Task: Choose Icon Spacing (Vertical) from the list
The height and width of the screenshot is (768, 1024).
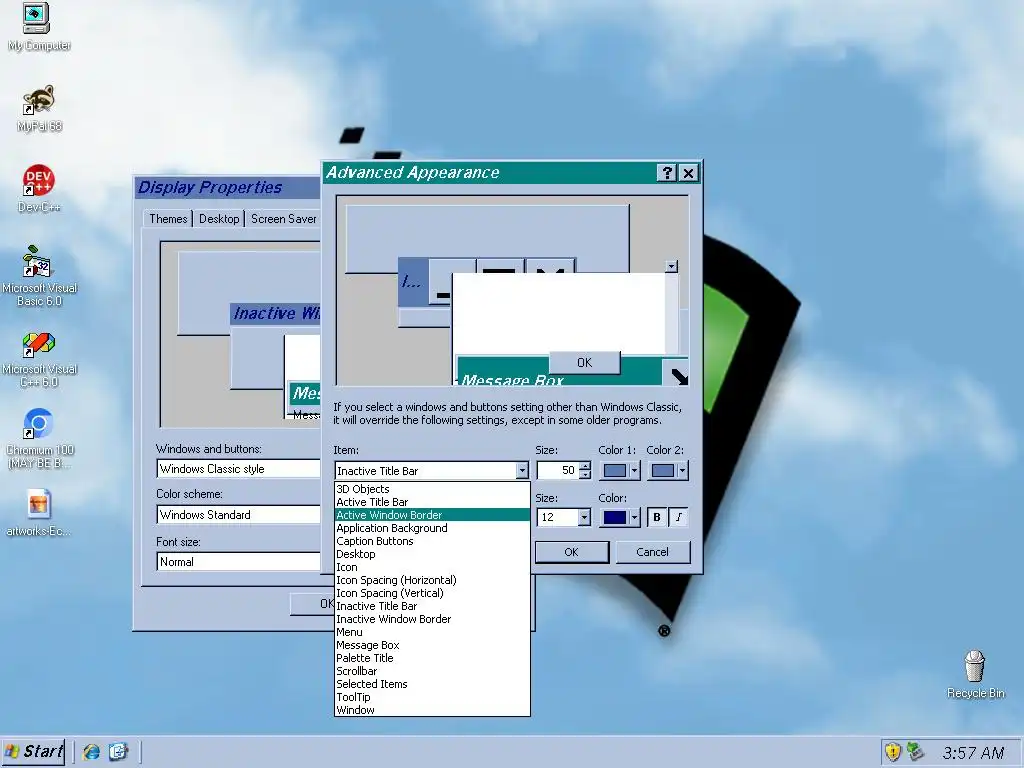Action: 432,593
